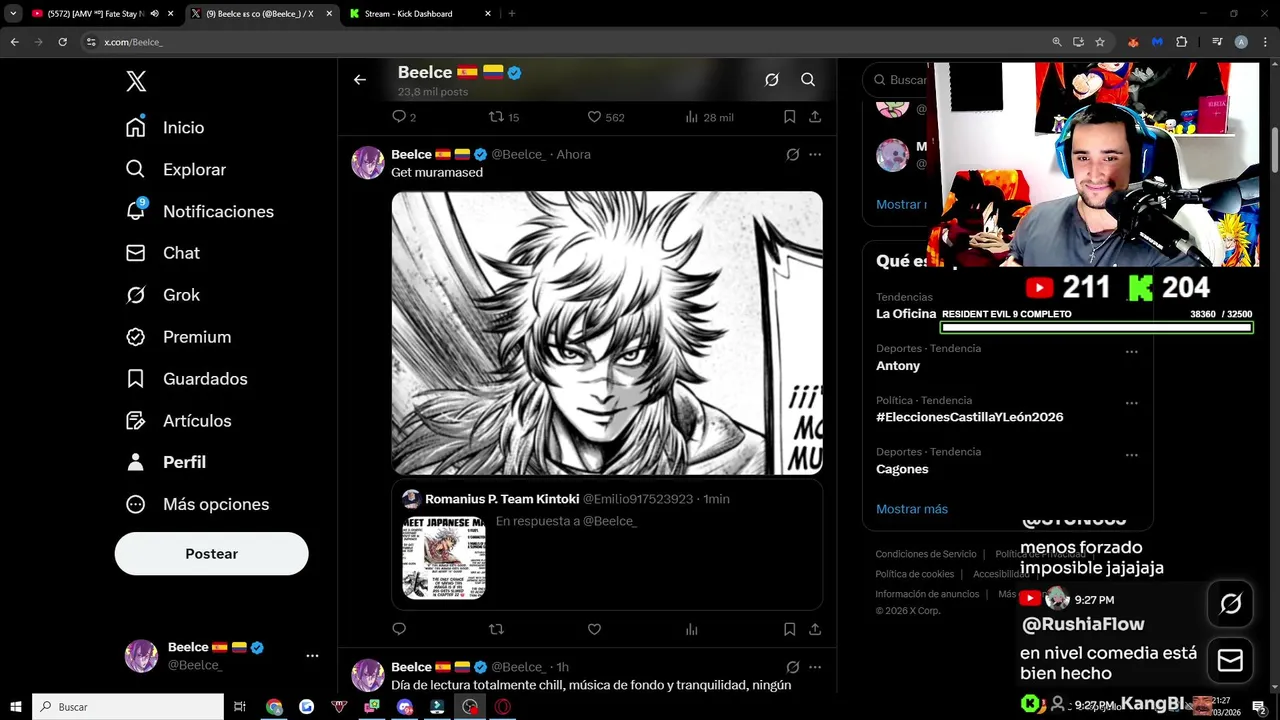This screenshot has height=720, width=1280.
Task: Click the x.com/Beelce_ address bar
Action: point(560,42)
